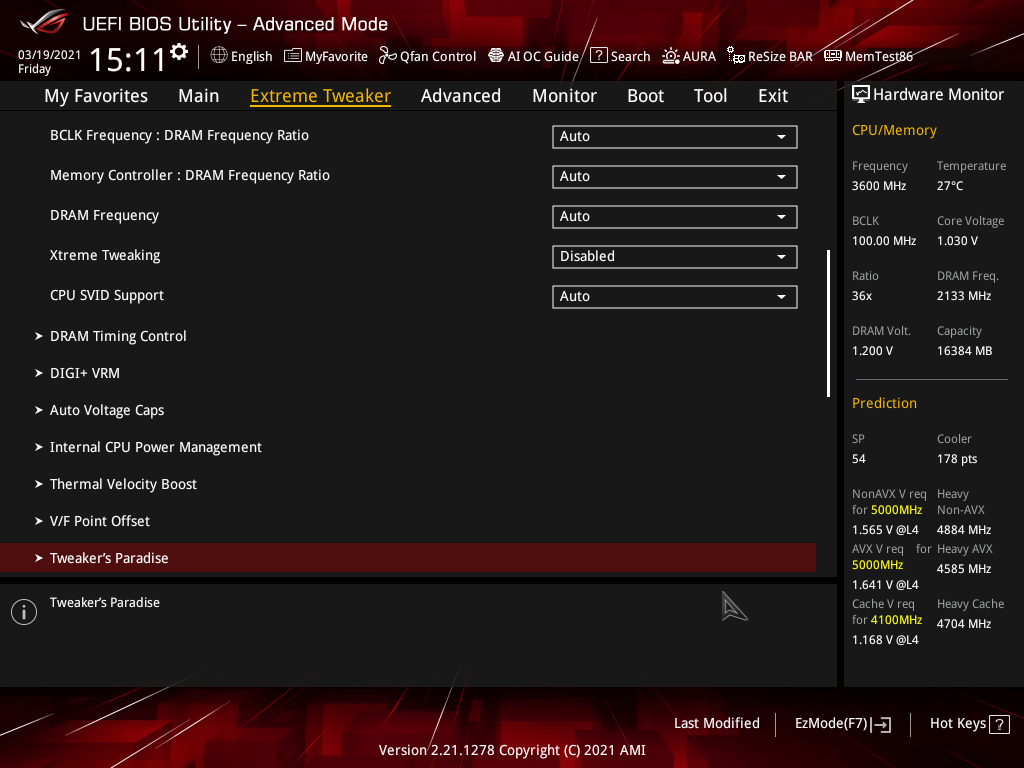Click Hot Keys button
The height and width of the screenshot is (768, 1024).
coord(970,724)
